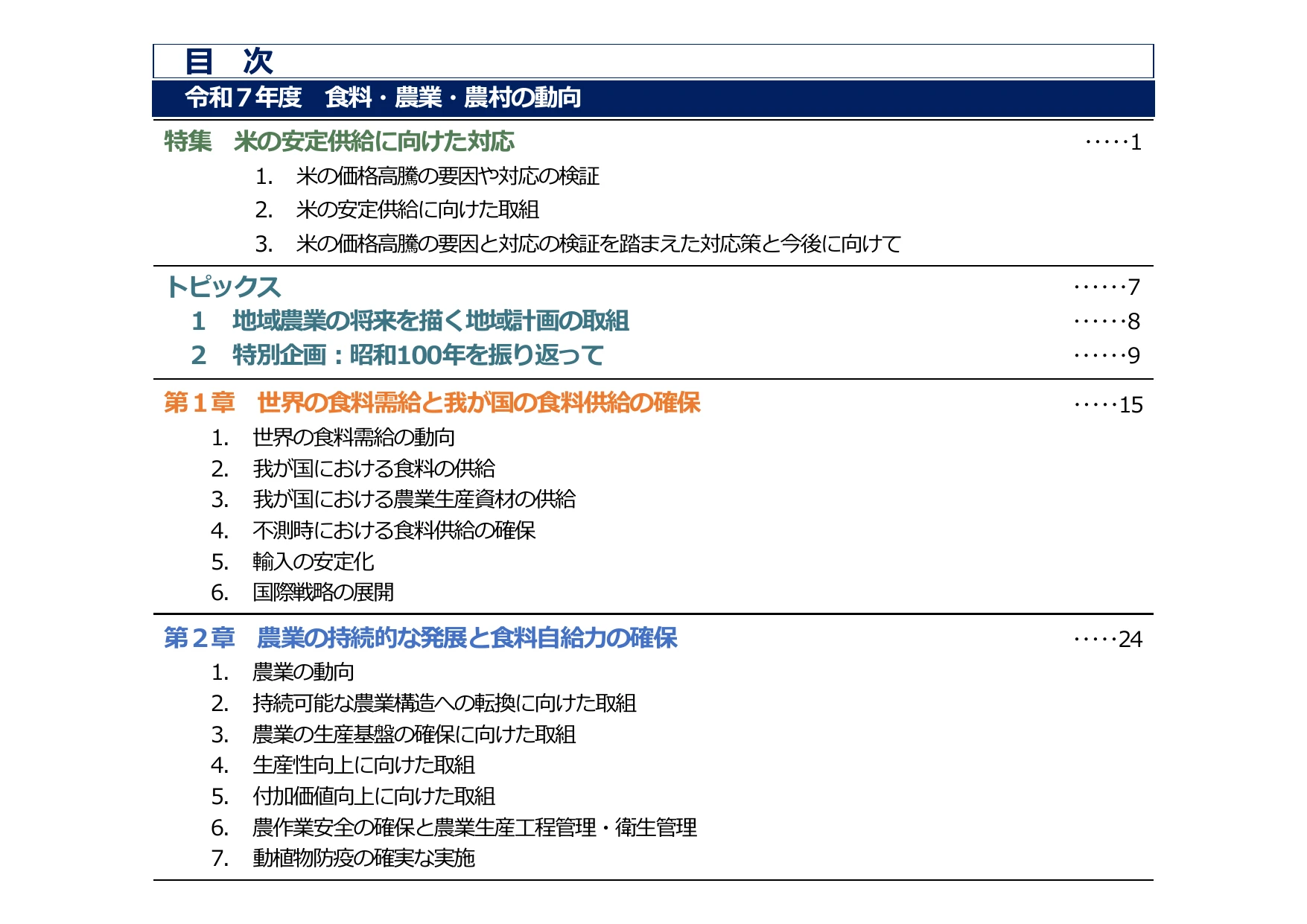Viewport: 1307px width, 924px height.
Task: Select item 農業の動向 in chapter 2
Action: (303, 672)
